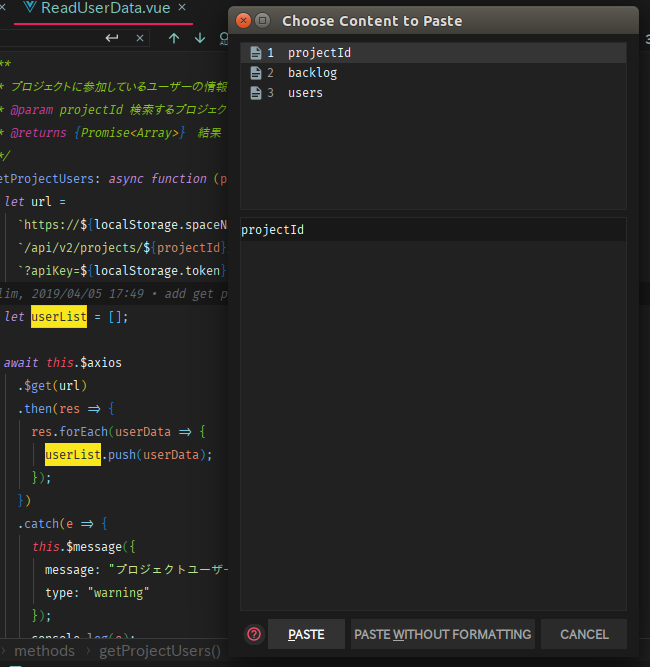Click 'res.forEach(userData ⇒ {' line

119,431
